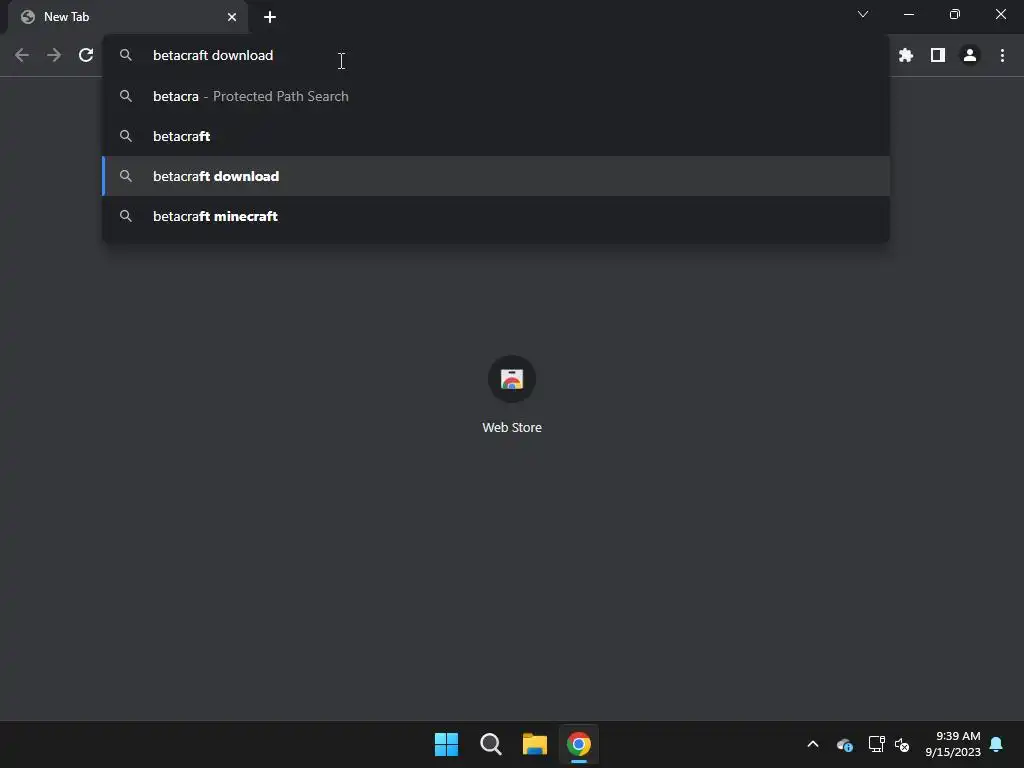Click the address bar with betacraft download

[496, 56]
